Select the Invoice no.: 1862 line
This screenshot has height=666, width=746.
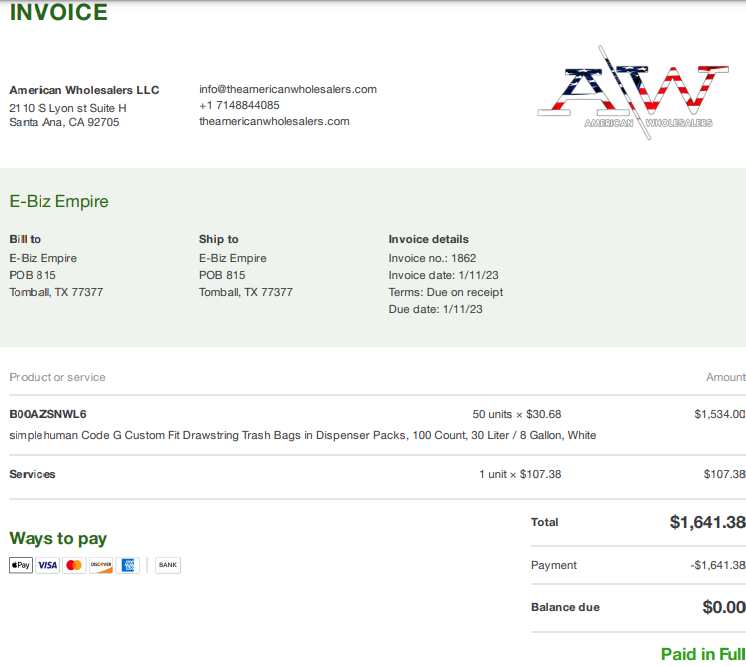432,258
